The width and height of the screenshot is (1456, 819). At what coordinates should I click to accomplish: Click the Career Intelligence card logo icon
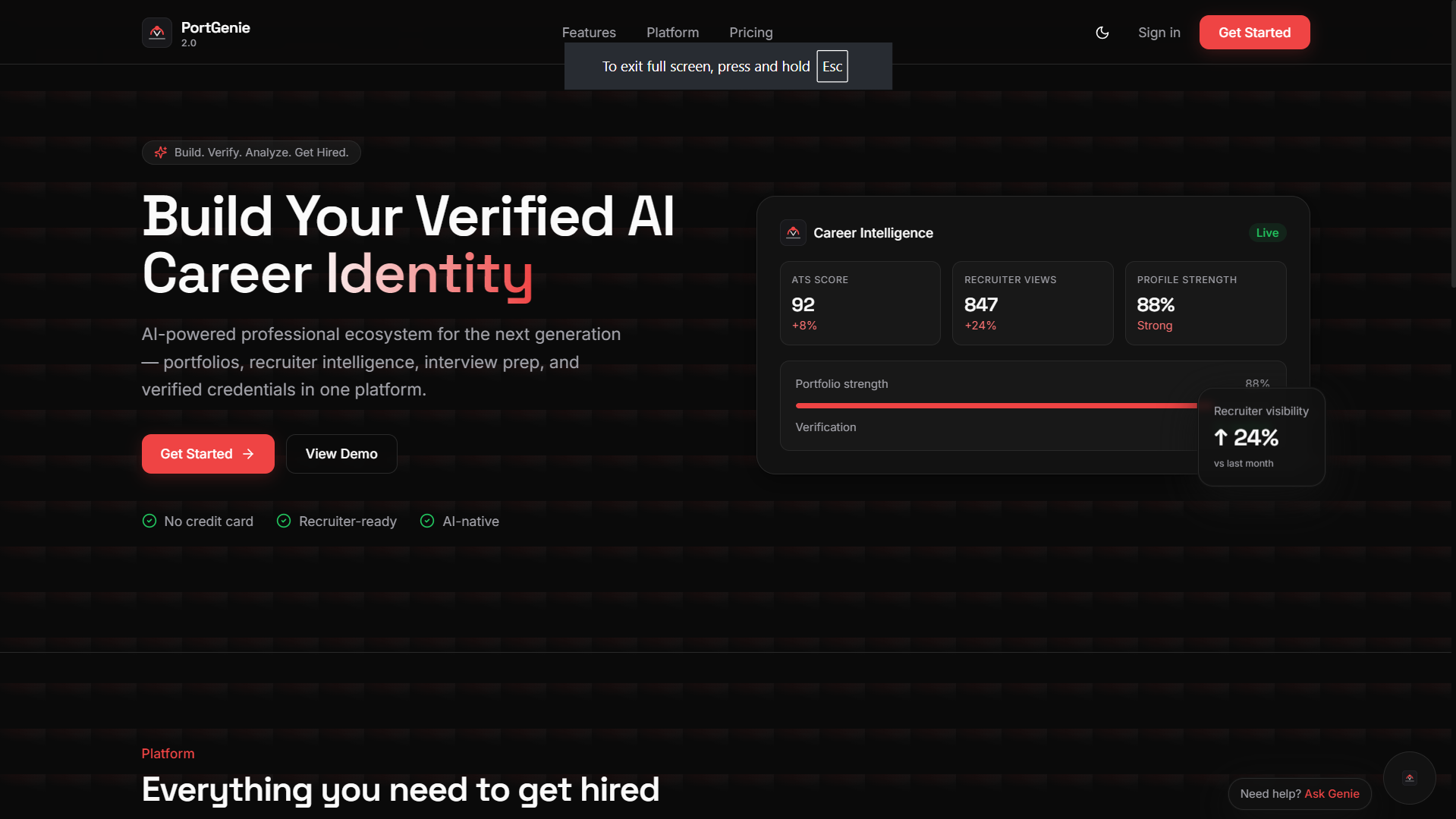point(793,233)
